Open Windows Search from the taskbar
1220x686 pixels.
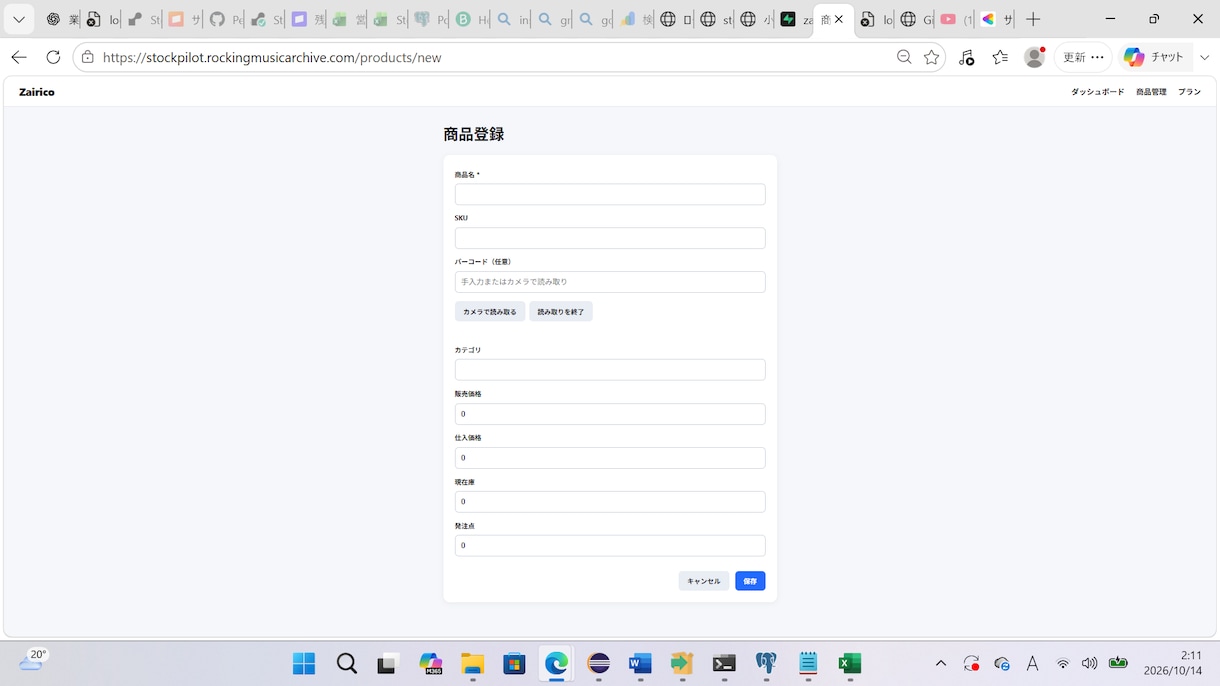[x=346, y=663]
